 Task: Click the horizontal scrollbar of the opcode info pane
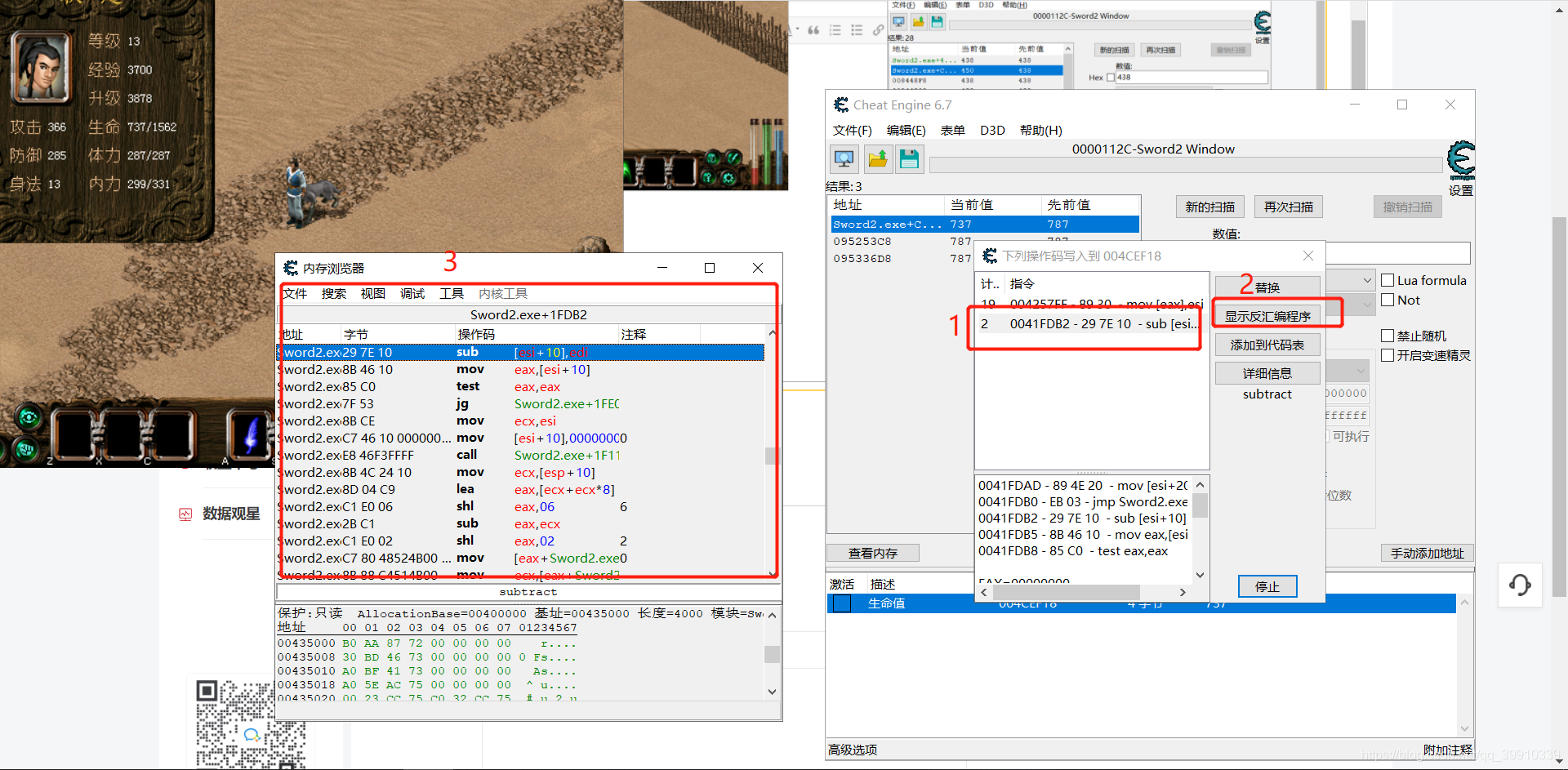[1082, 592]
